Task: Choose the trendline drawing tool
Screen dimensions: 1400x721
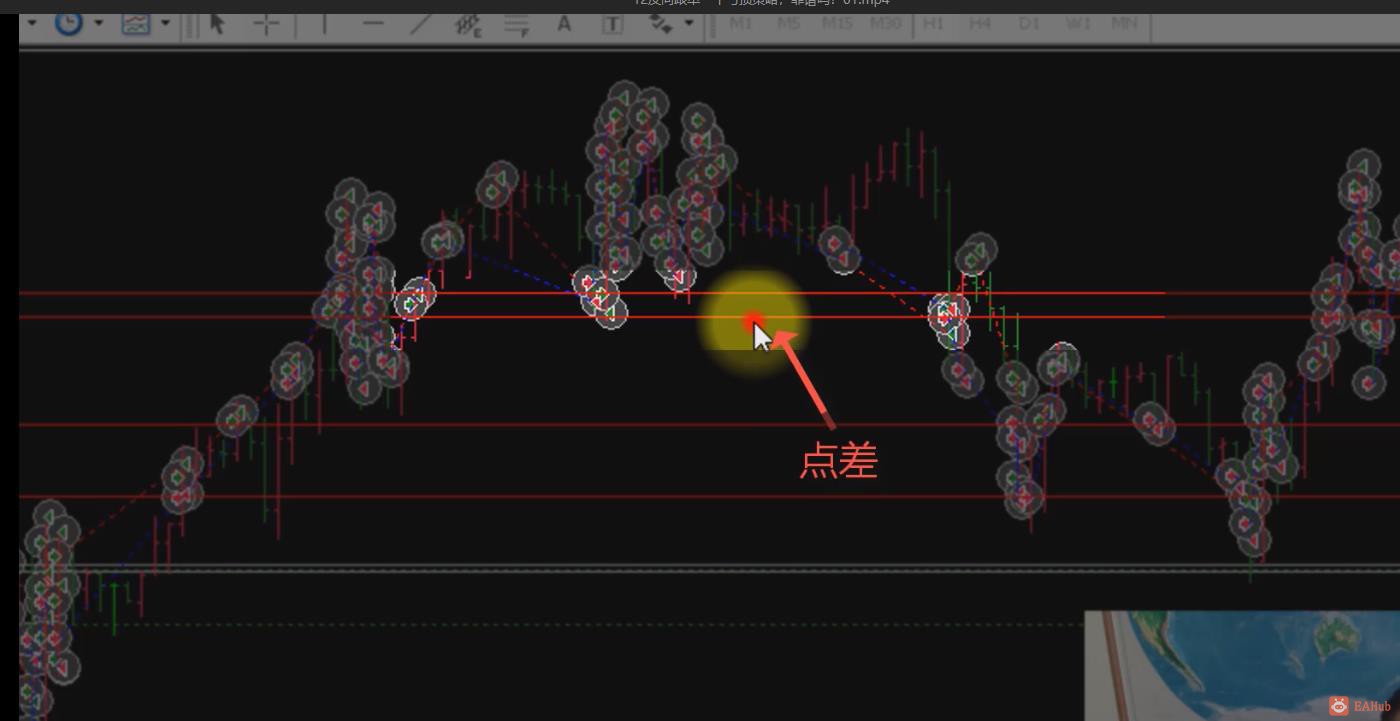Action: (x=421, y=24)
